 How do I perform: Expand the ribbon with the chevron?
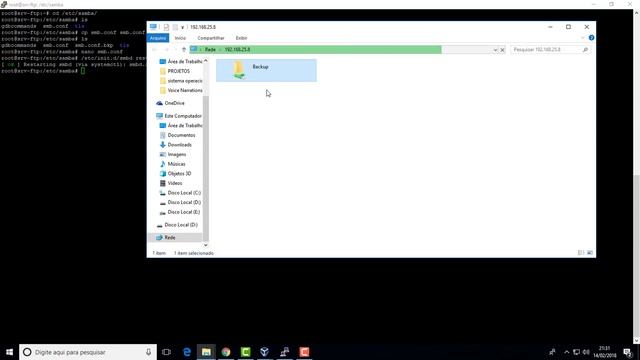click(x=582, y=38)
